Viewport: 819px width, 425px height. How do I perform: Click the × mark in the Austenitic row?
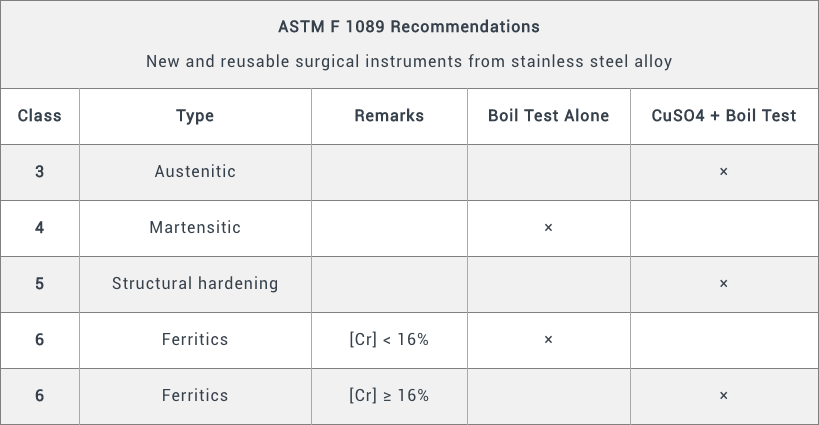click(723, 172)
